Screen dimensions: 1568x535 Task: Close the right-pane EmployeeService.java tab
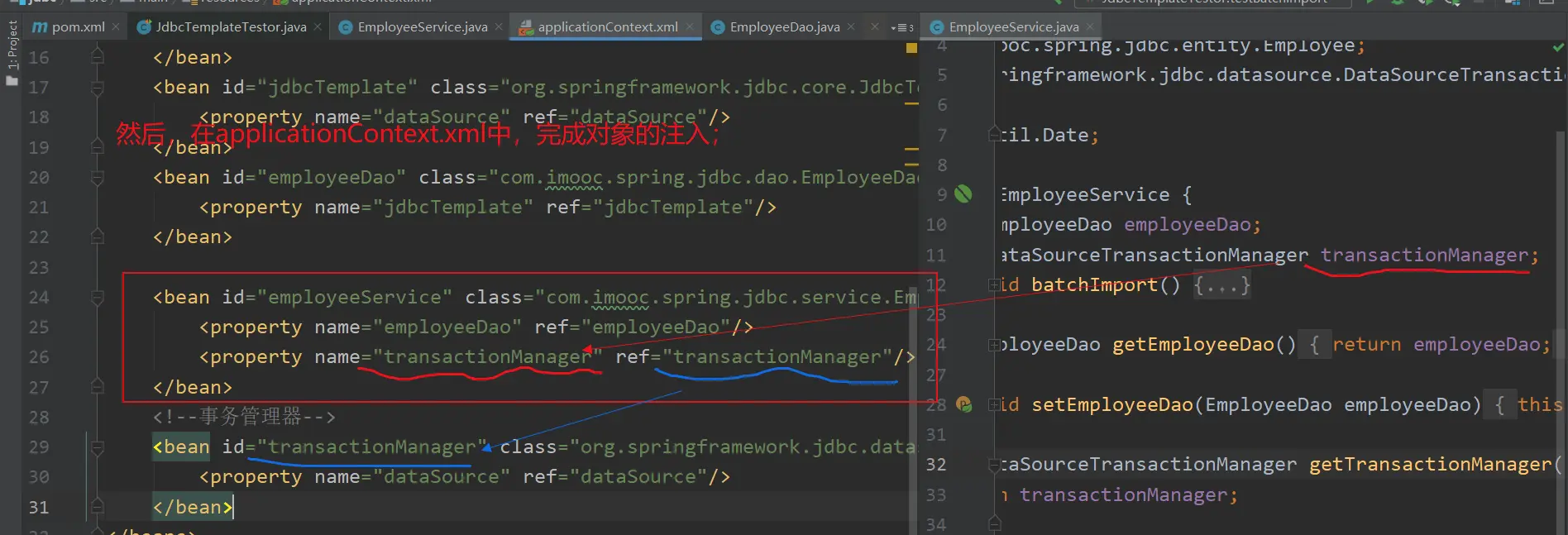(1090, 27)
